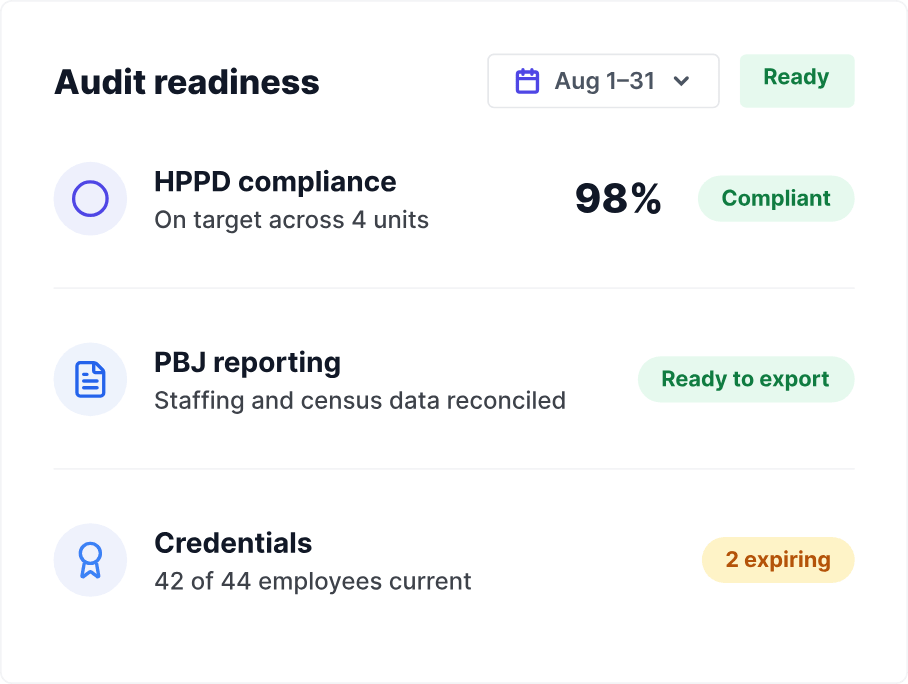Click the green Ready status badge
Screen dimensions: 908x684
[x=797, y=81]
